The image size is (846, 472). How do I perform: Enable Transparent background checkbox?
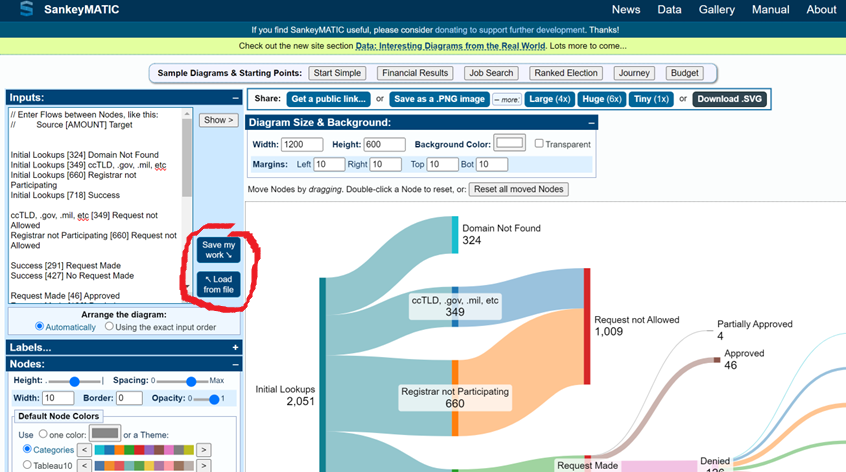(x=539, y=144)
